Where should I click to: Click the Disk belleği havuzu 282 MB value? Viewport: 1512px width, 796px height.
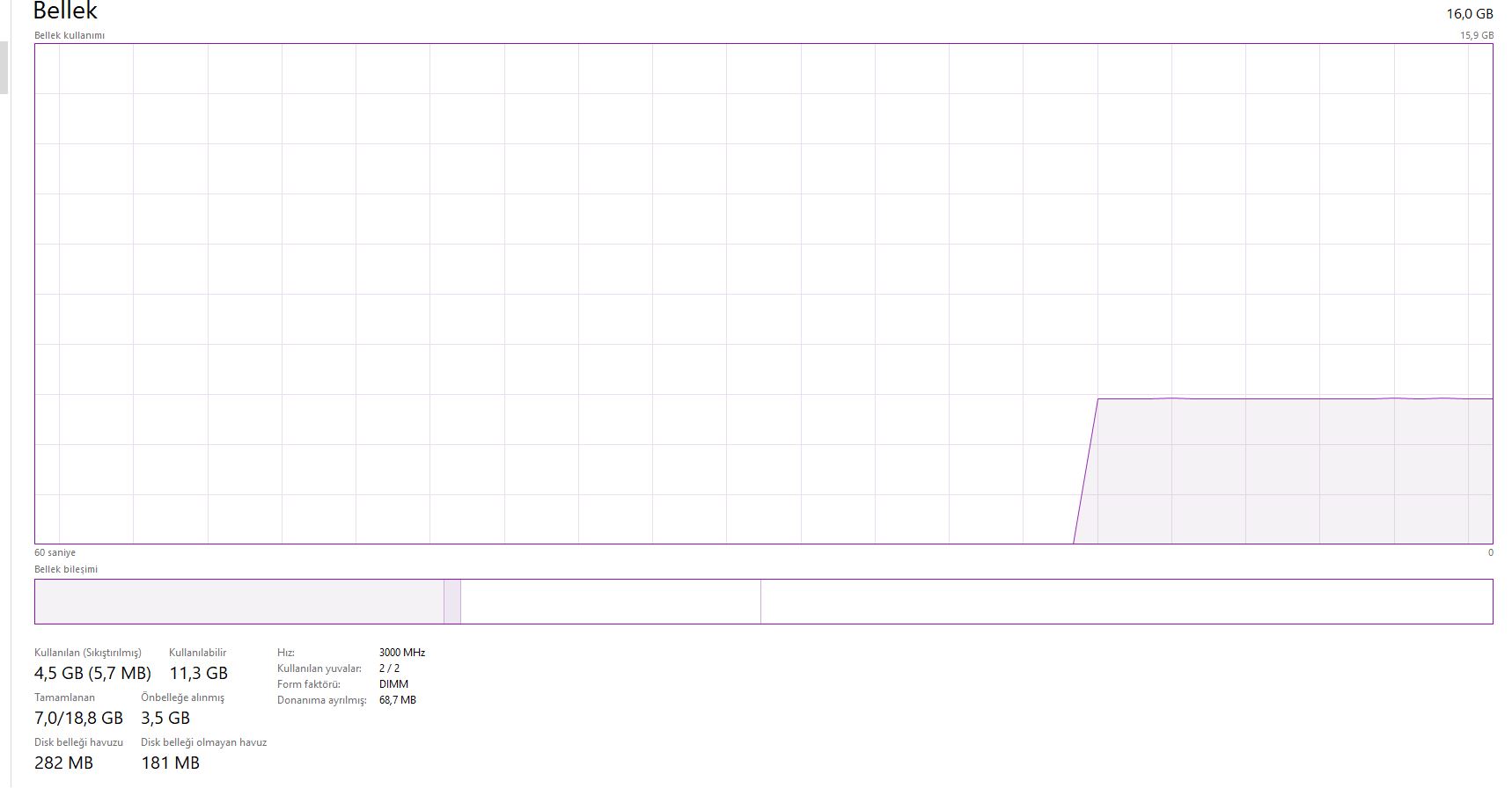63,763
